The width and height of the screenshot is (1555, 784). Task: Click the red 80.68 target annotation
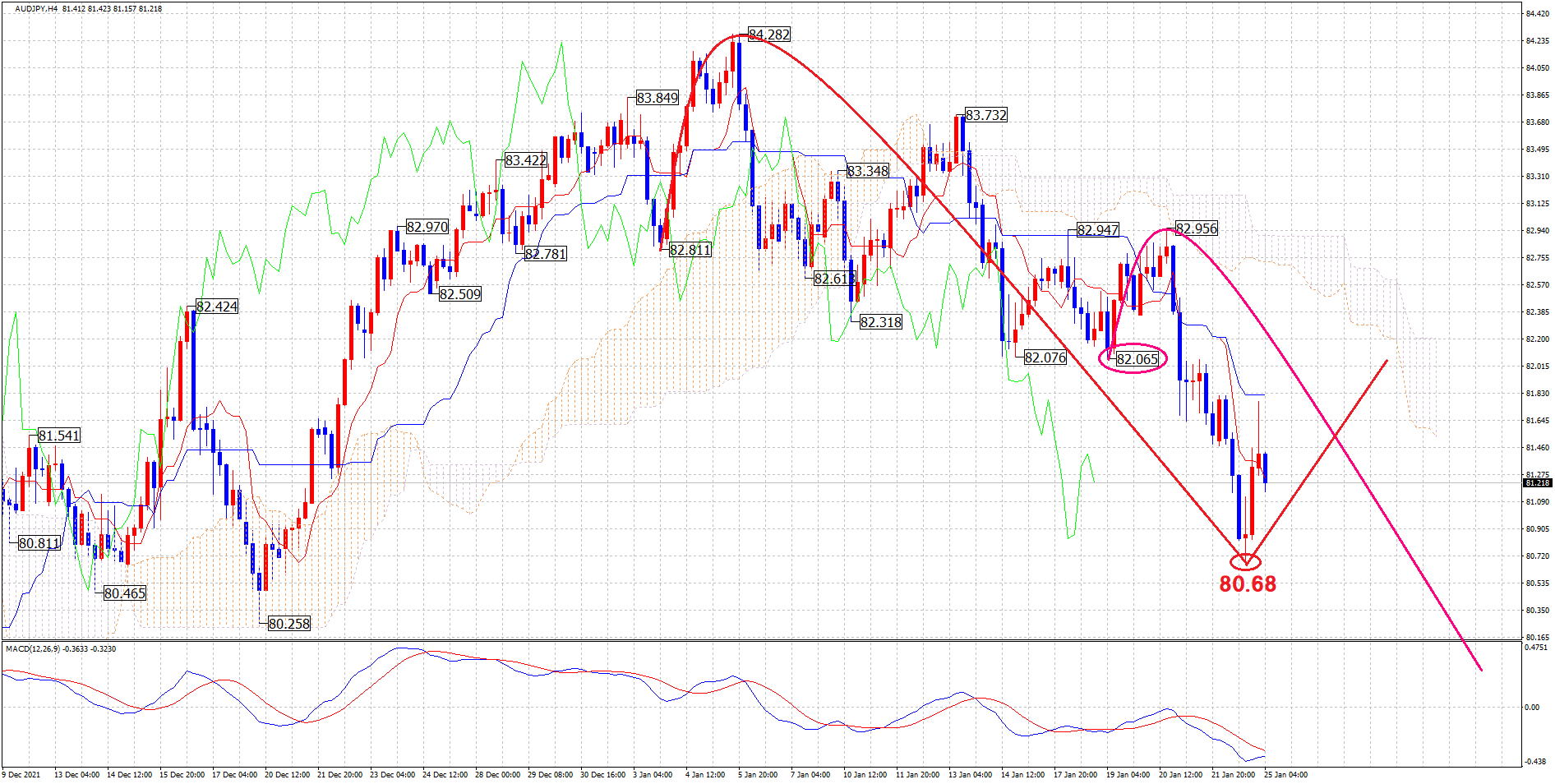[x=1247, y=584]
